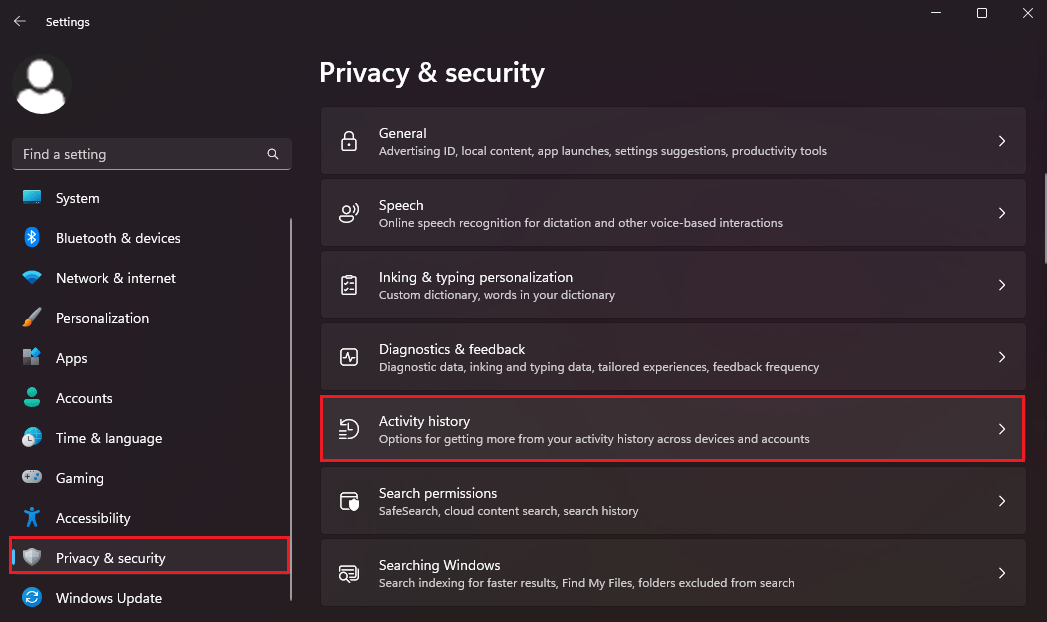Click the back arrow icon
1047x622 pixels.
(x=20, y=21)
